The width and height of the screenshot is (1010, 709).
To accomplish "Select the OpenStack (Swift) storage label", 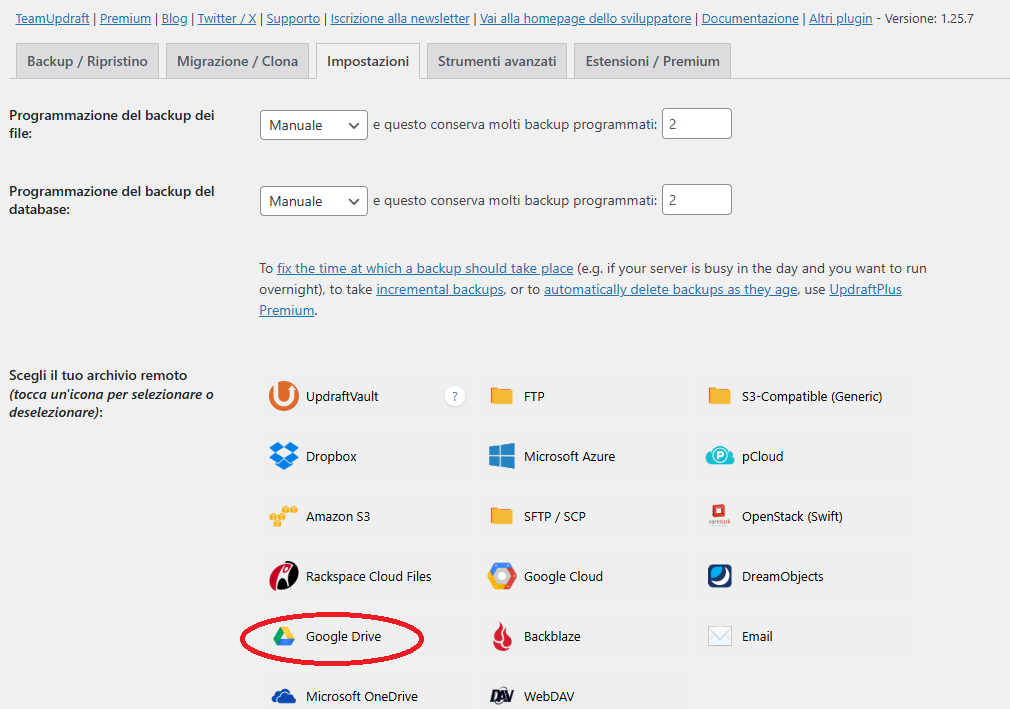I will (792, 516).
